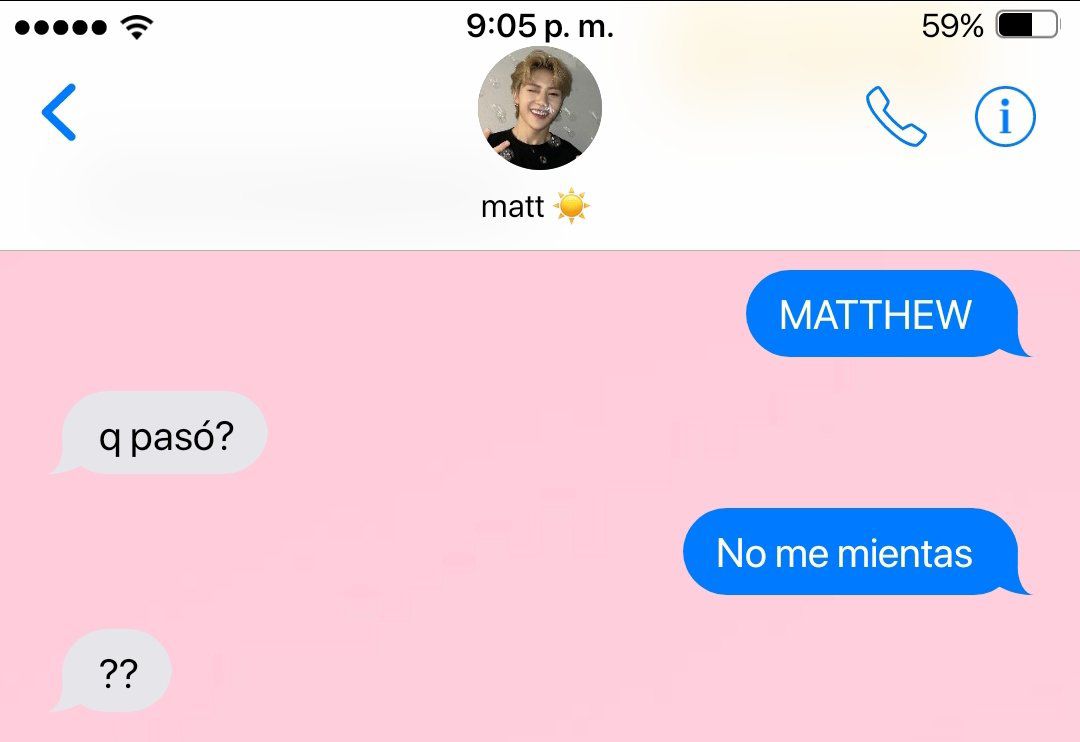This screenshot has height=742, width=1080.
Task: Go back using the blue chevron arrow
Action: click(59, 112)
